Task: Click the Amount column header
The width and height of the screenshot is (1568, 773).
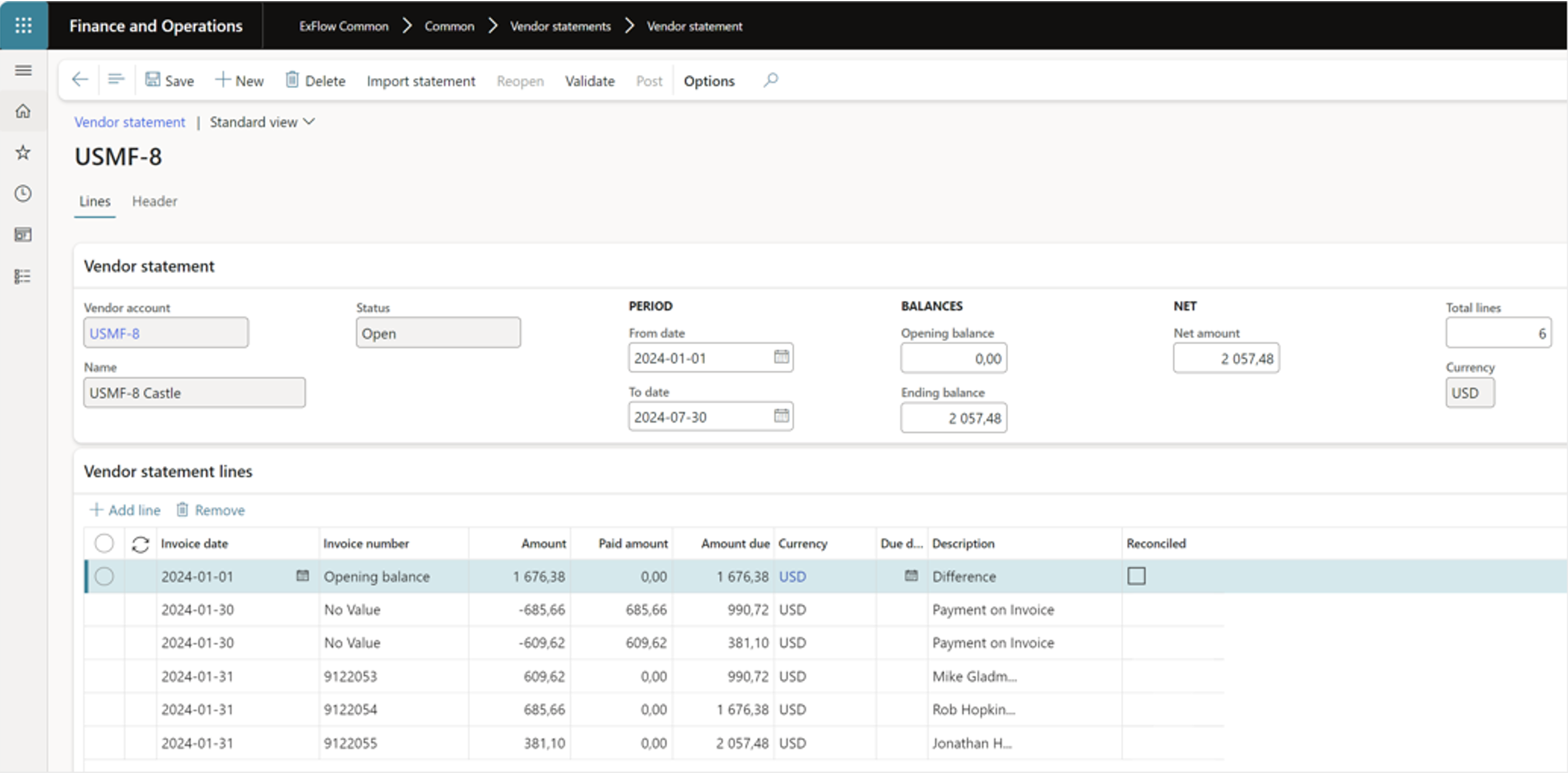Action: 543,543
